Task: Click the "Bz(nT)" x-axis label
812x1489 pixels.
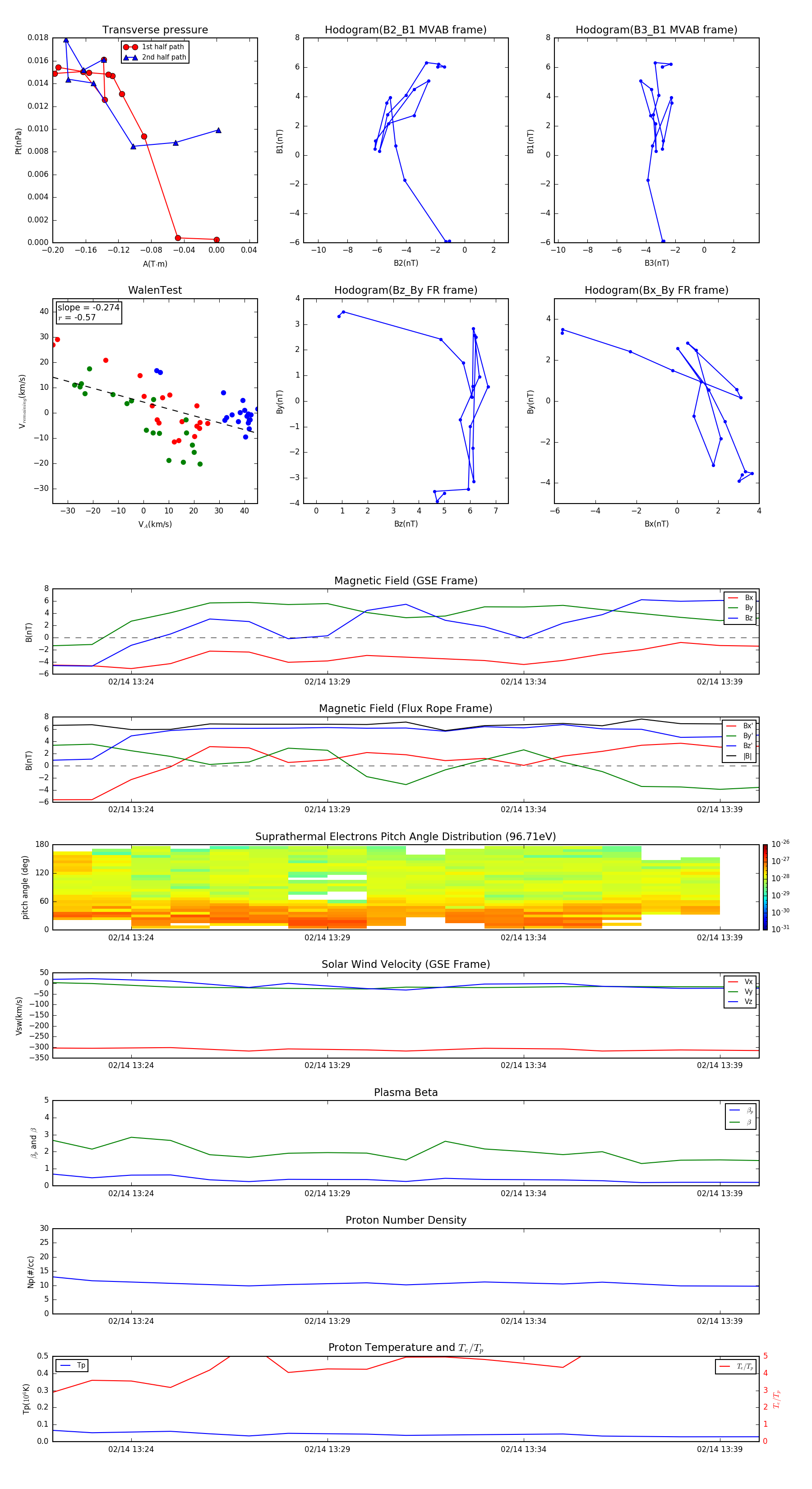Action: 406,524
